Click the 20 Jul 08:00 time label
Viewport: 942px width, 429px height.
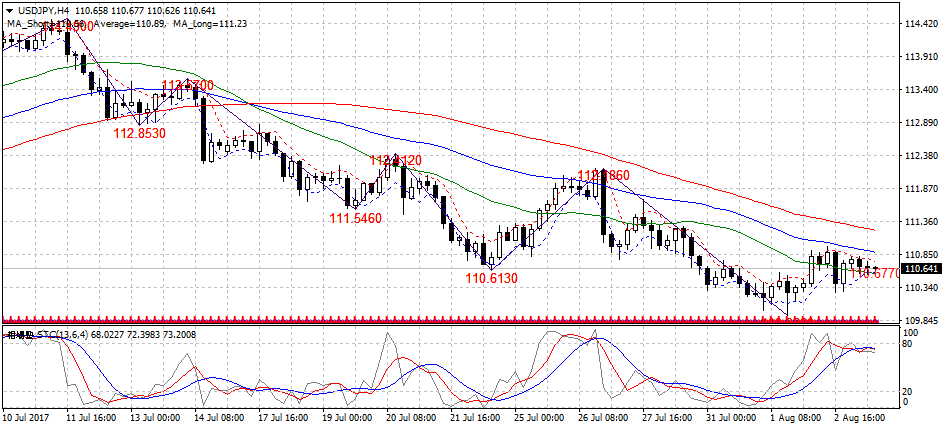(x=407, y=416)
